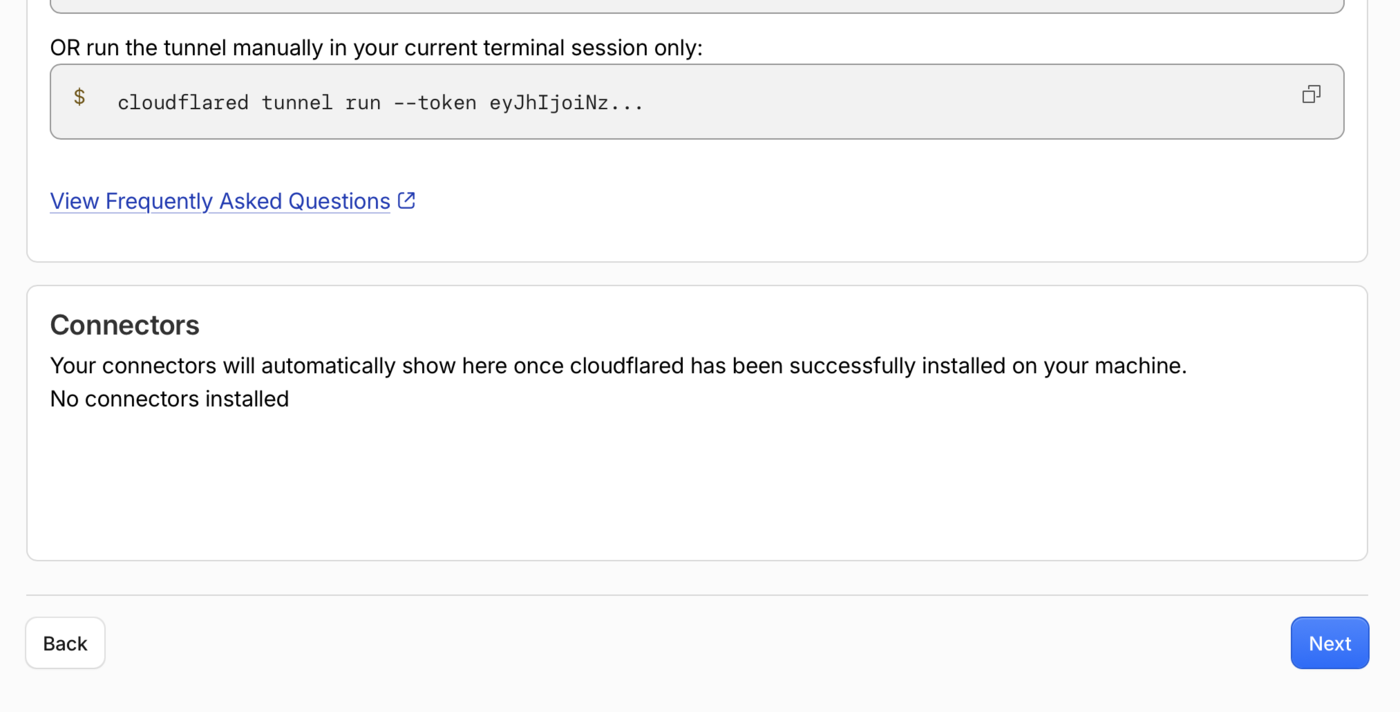Image resolution: width=1400 pixels, height=712 pixels.
Task: Click the dollar prompt symbol
Action: coord(79,98)
